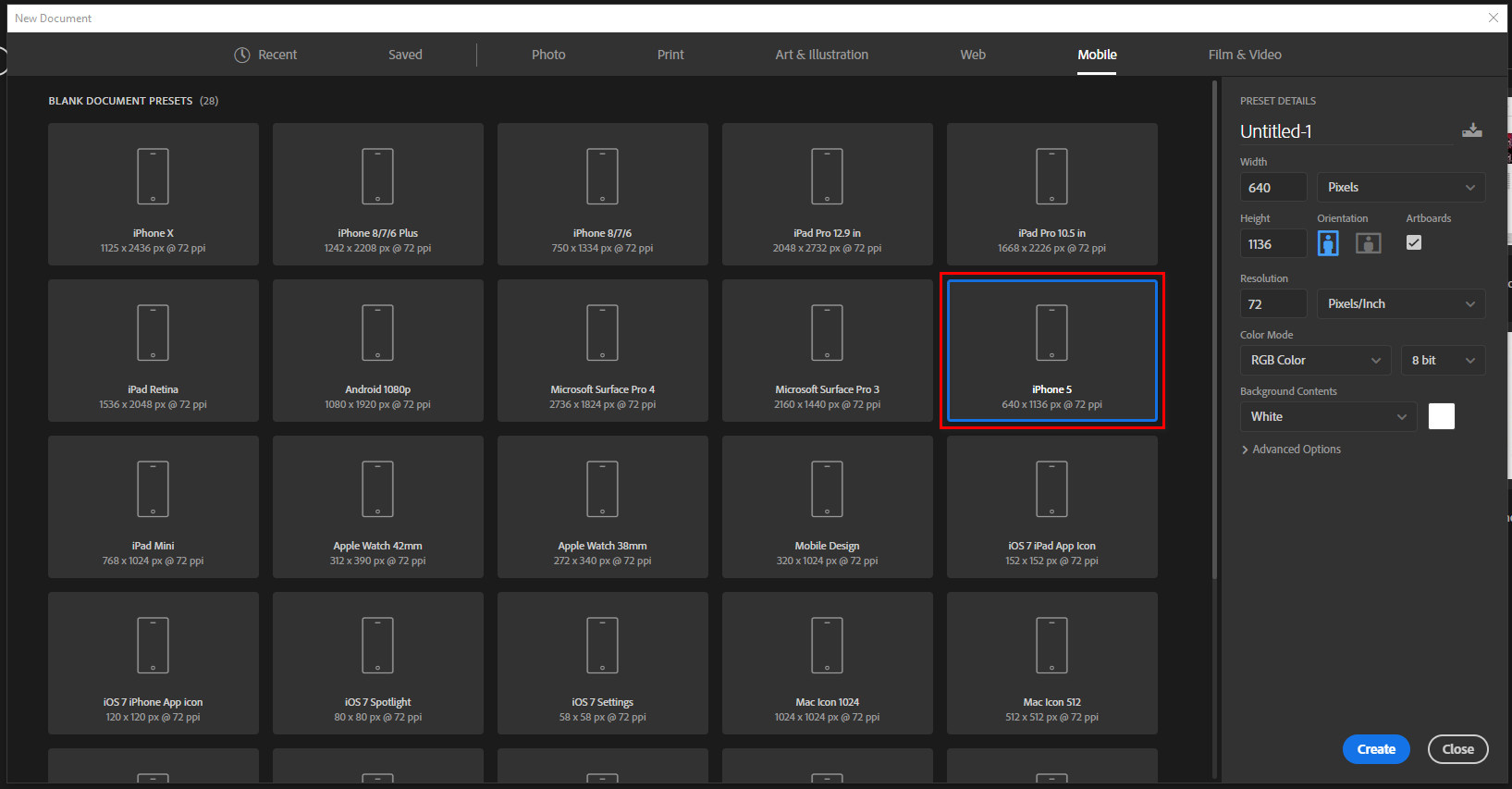This screenshot has height=789, width=1512.
Task: Click the iOS 7 Spotlight device icon
Action: [x=377, y=645]
